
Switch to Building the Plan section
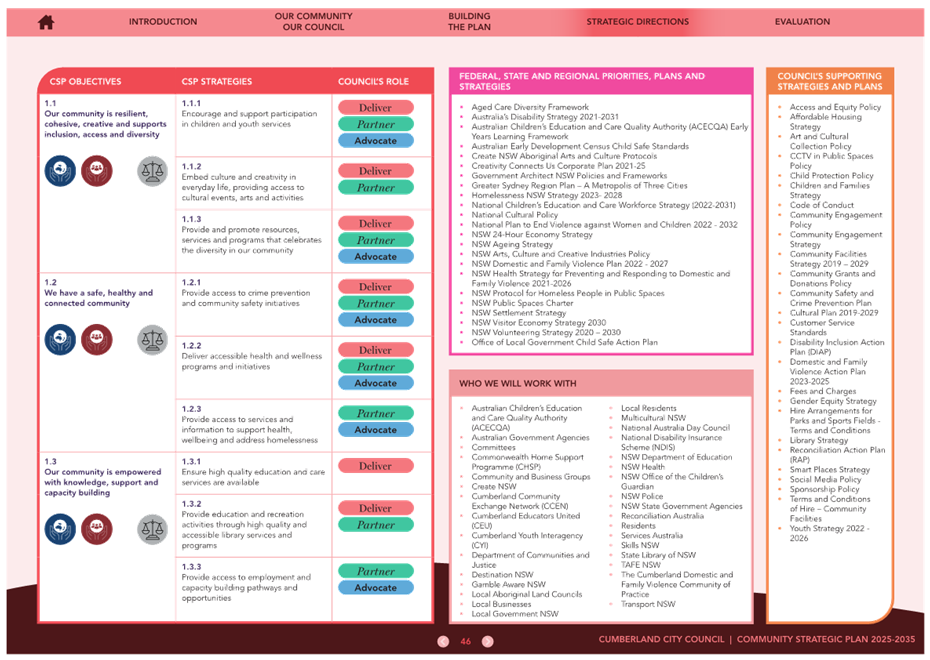(469, 22)
